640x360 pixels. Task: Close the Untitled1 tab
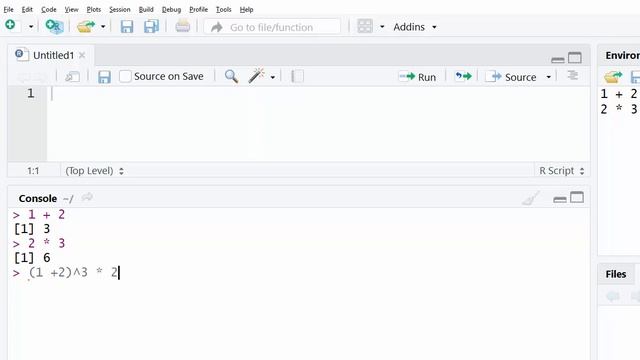coord(82,55)
